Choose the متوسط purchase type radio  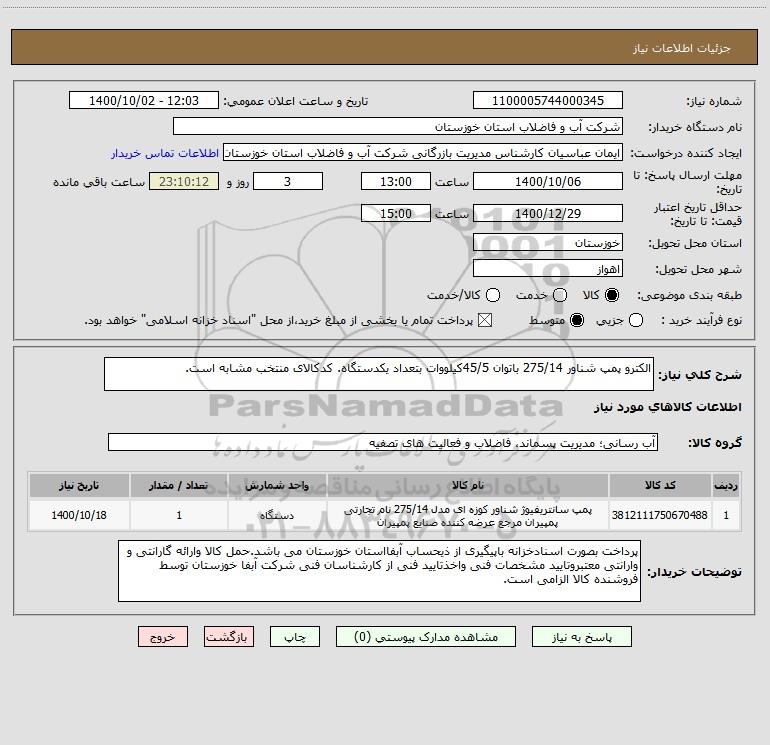pos(577,320)
